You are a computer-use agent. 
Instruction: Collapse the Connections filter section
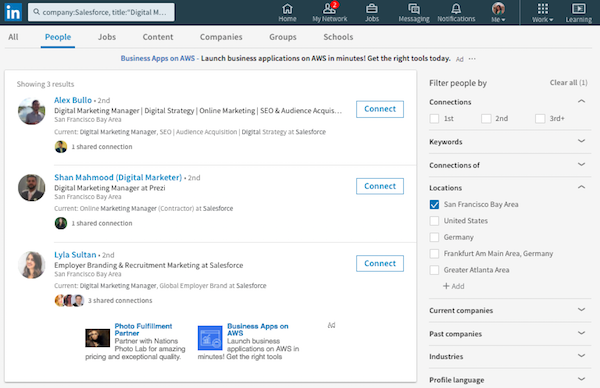[581, 101]
